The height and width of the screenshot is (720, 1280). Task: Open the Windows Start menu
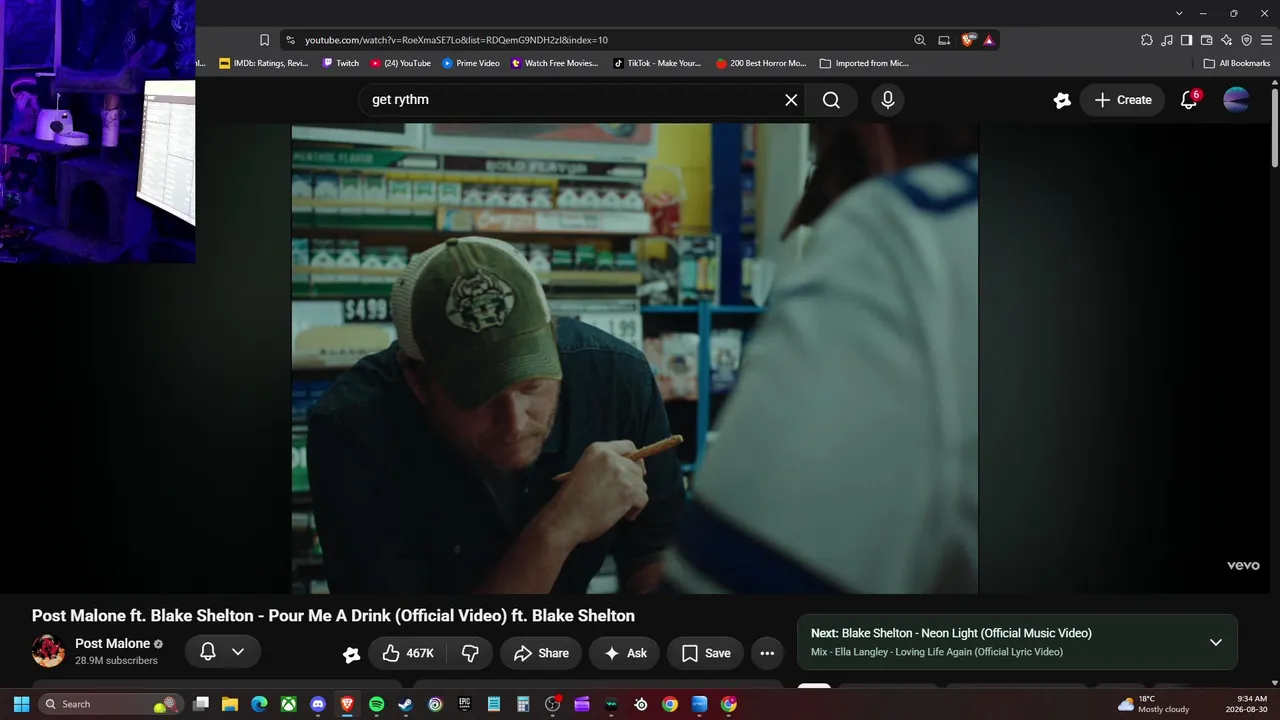pos(21,704)
